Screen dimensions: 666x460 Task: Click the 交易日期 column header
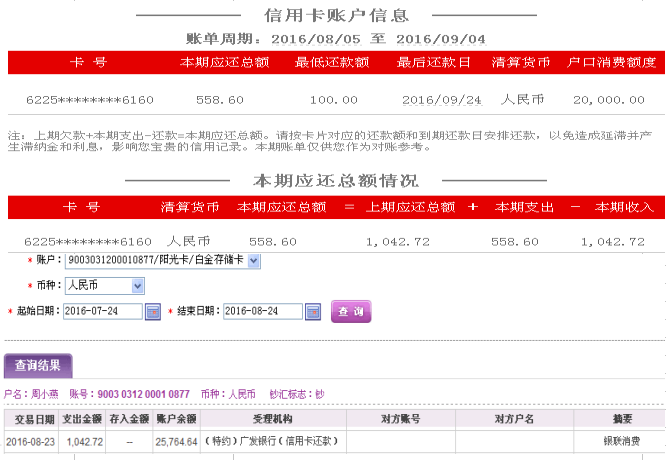click(x=31, y=419)
